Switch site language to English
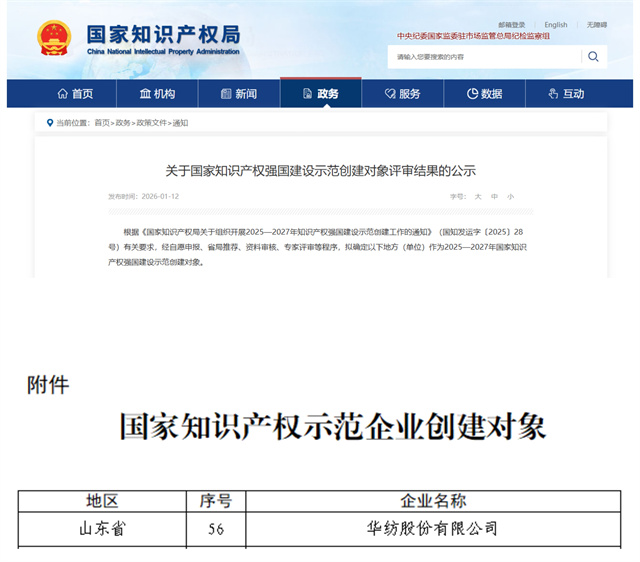The height and width of the screenshot is (562, 640). pos(556,25)
